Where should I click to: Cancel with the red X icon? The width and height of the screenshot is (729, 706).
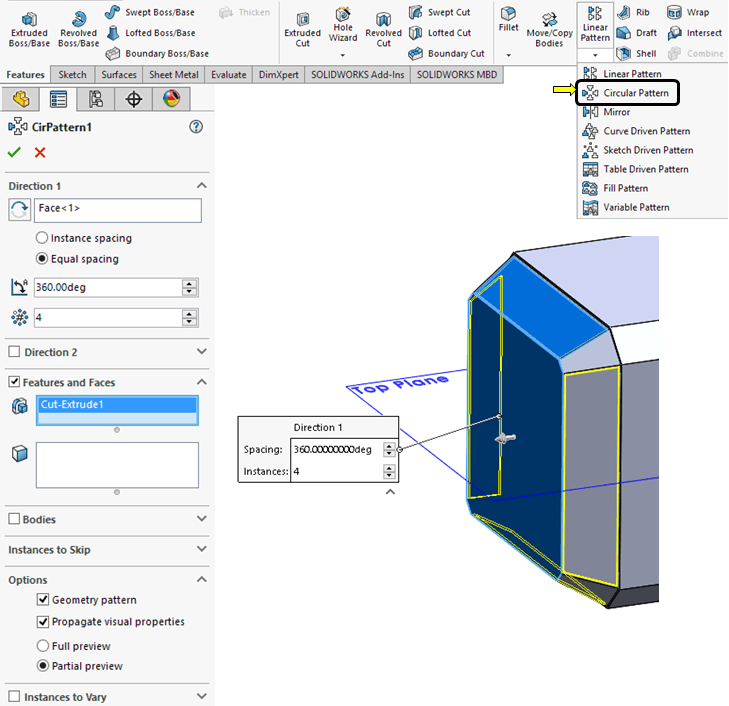(x=40, y=152)
